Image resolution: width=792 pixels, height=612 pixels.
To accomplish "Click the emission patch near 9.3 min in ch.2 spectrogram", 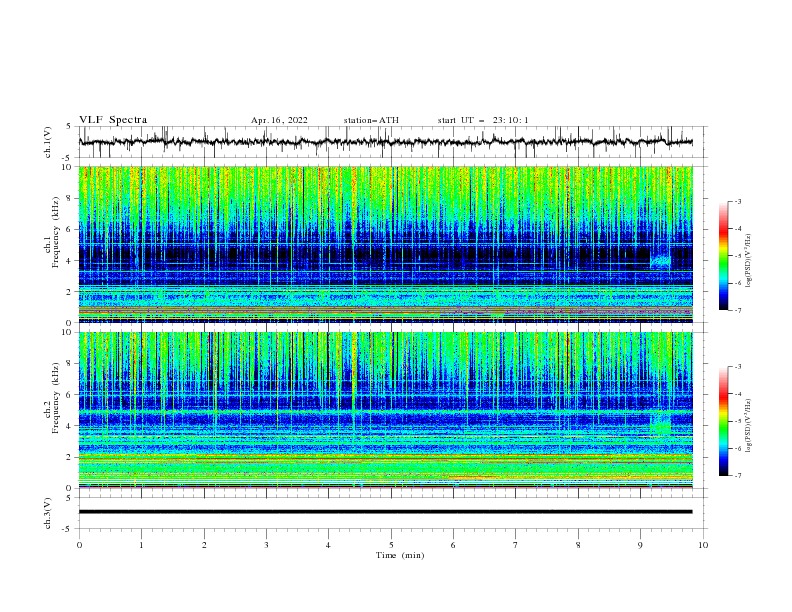I will click(661, 423).
